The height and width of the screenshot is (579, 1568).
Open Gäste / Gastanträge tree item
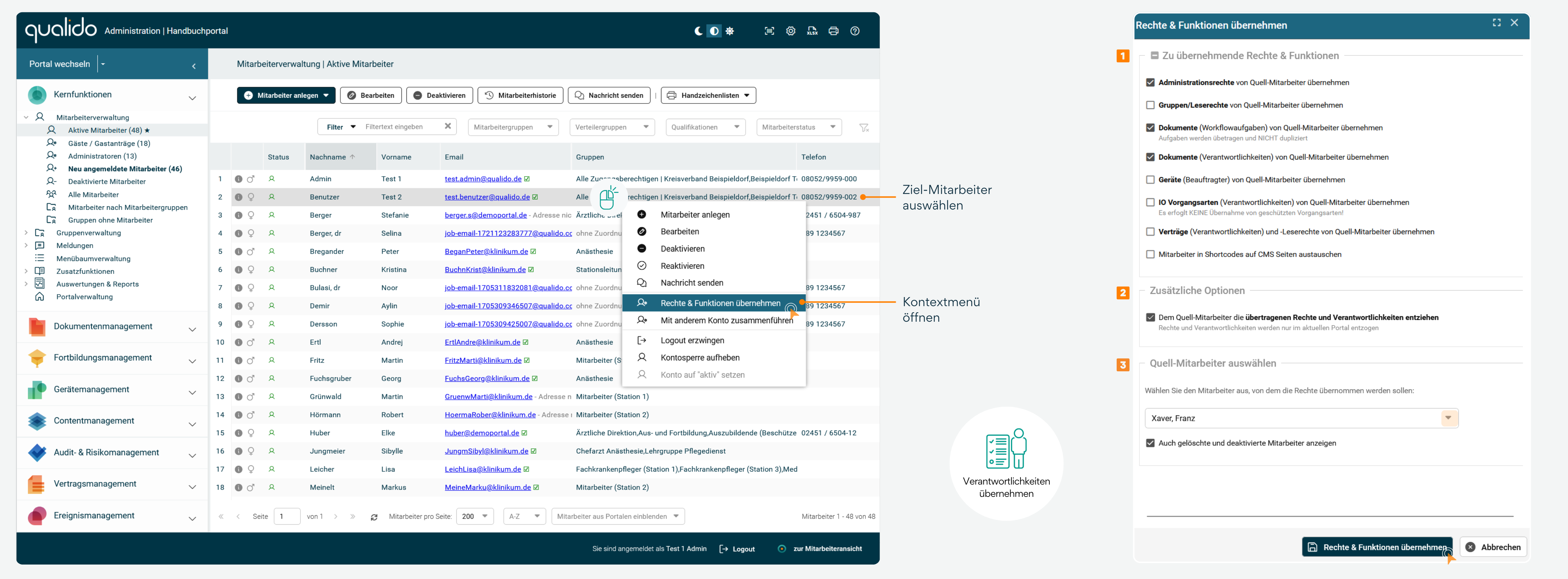click(109, 144)
